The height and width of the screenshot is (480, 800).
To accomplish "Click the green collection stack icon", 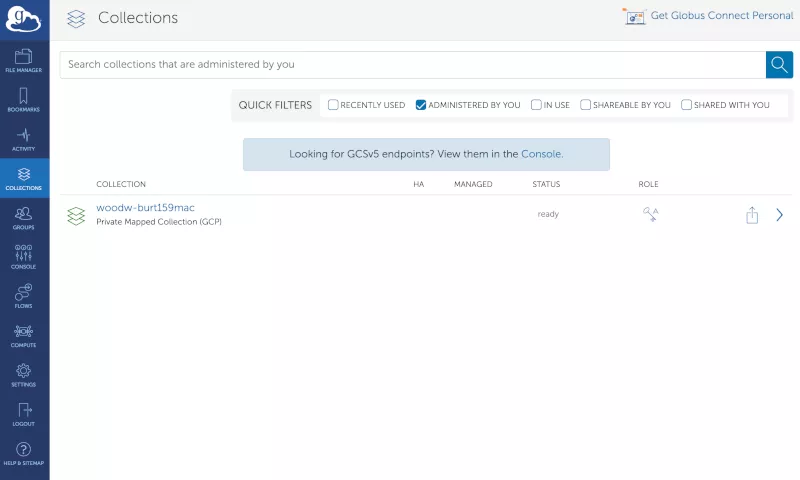I will point(76,216).
